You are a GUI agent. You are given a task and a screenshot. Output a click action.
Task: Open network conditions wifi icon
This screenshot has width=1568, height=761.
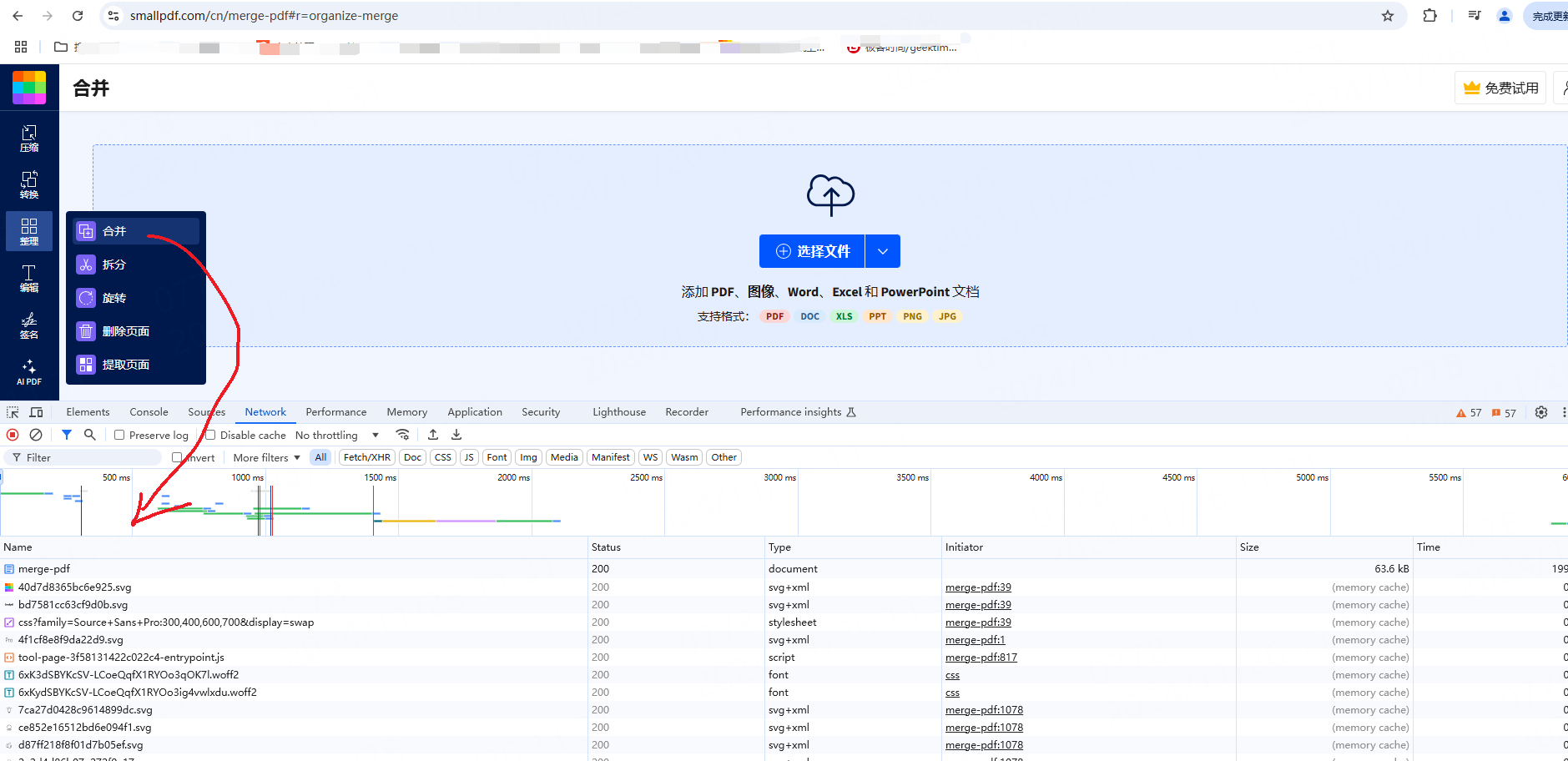click(402, 435)
